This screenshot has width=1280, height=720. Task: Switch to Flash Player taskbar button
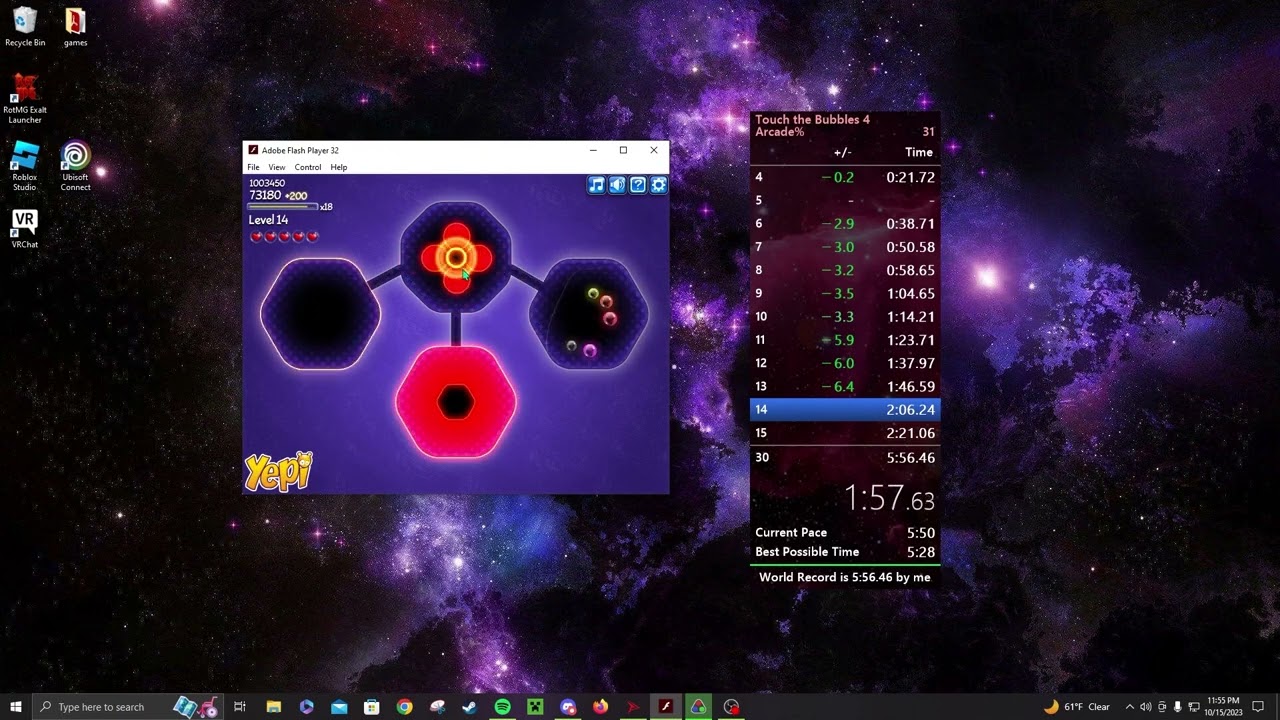(666, 707)
